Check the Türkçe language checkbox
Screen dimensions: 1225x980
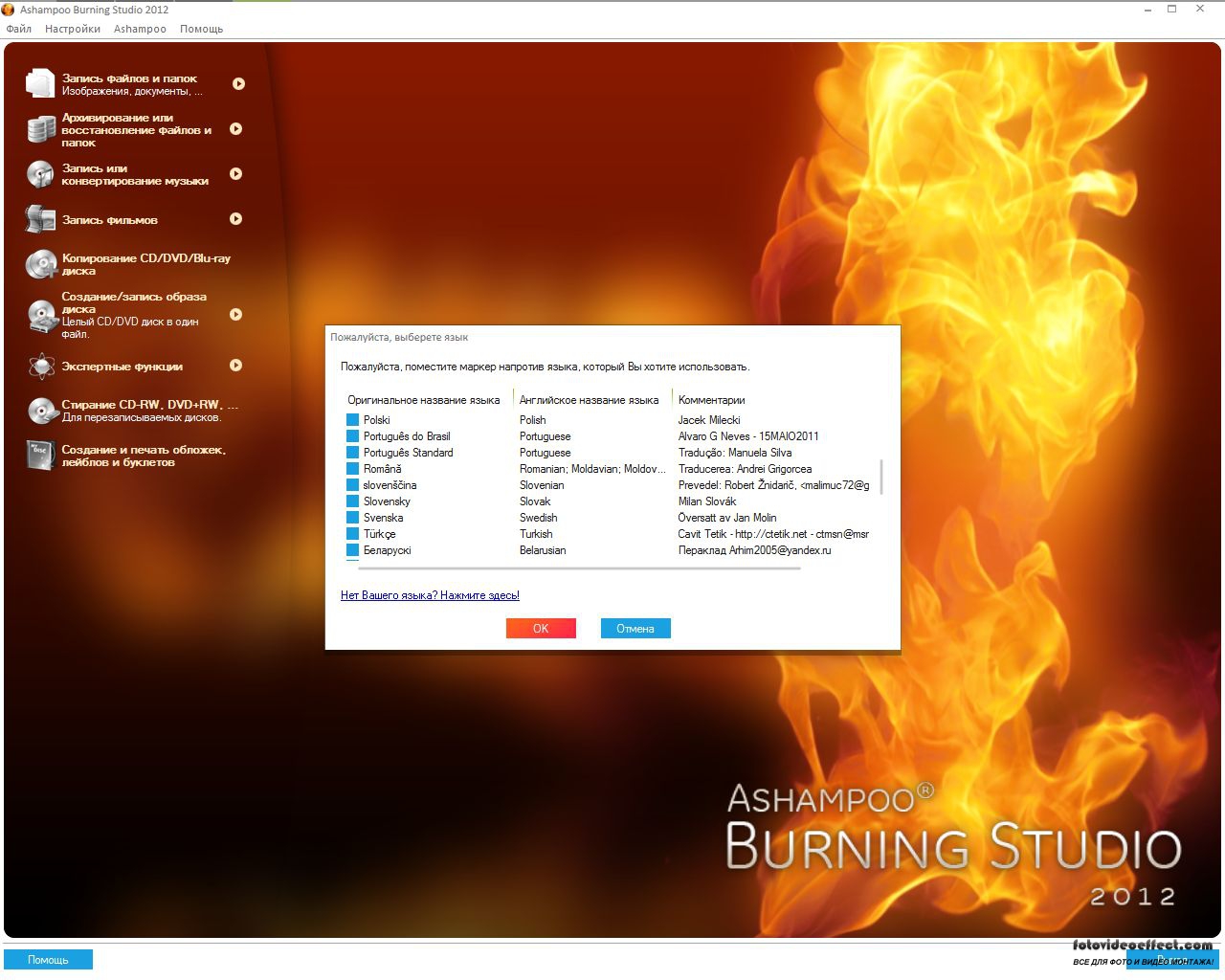352,534
